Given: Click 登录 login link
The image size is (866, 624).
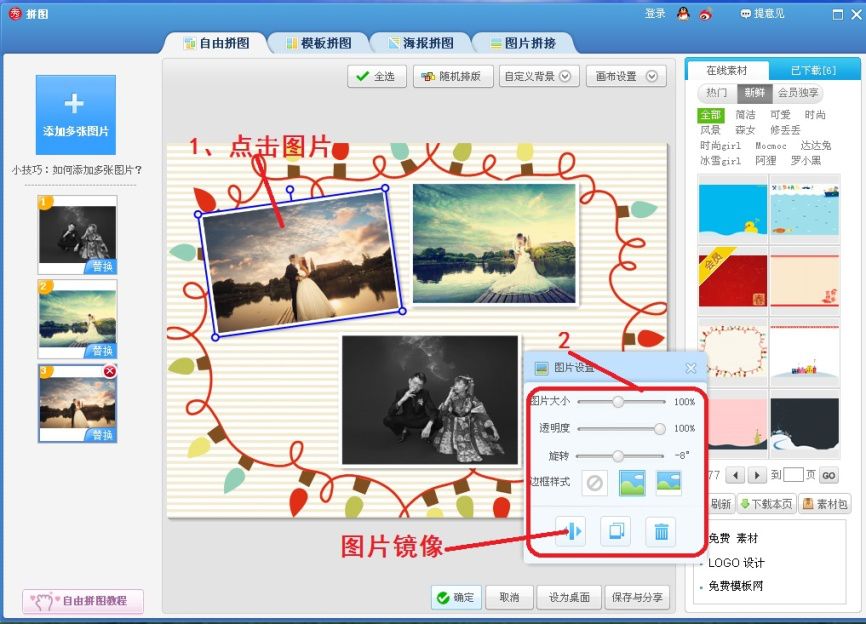Looking at the screenshot, I should [655, 14].
